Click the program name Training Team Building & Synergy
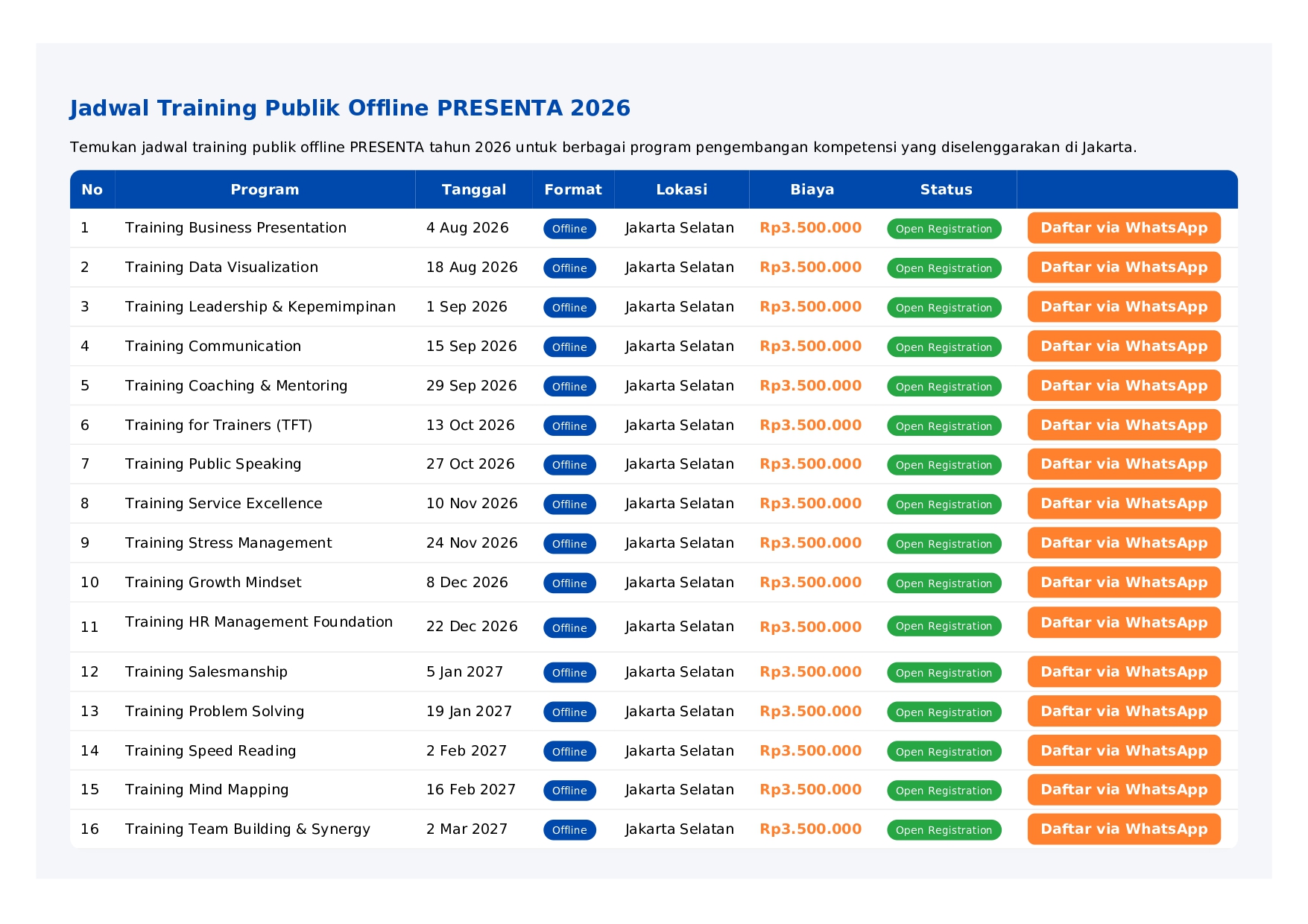Viewport: 1308px width, 924px height. (x=247, y=829)
